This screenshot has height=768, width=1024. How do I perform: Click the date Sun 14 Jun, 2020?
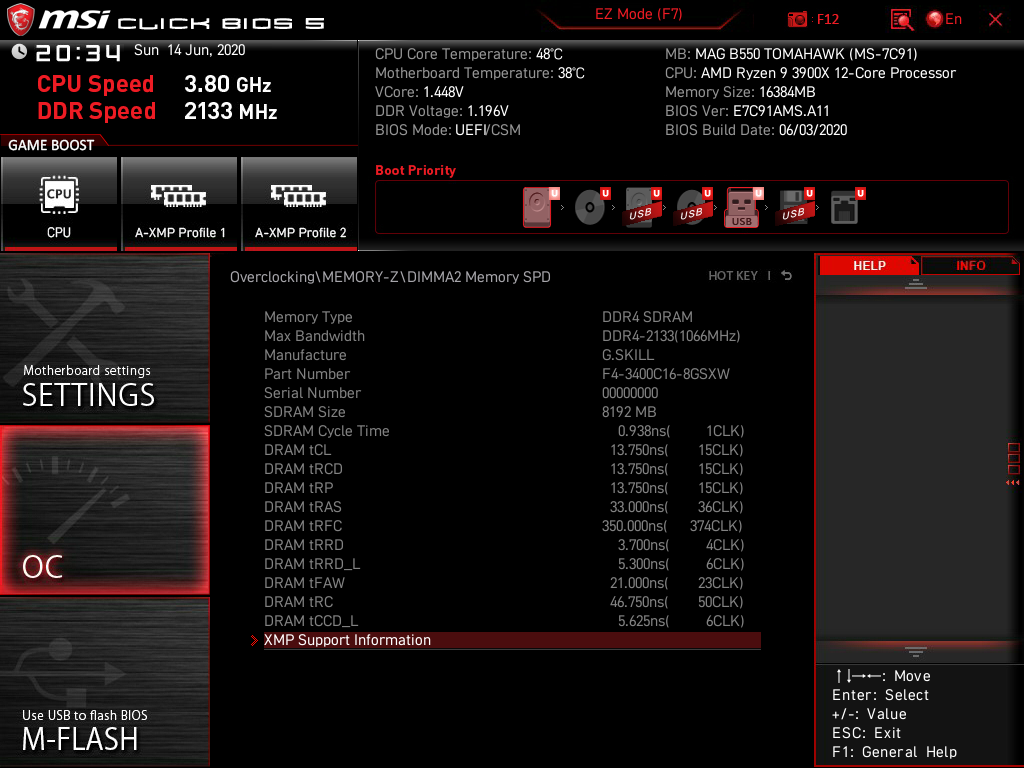tap(189, 50)
